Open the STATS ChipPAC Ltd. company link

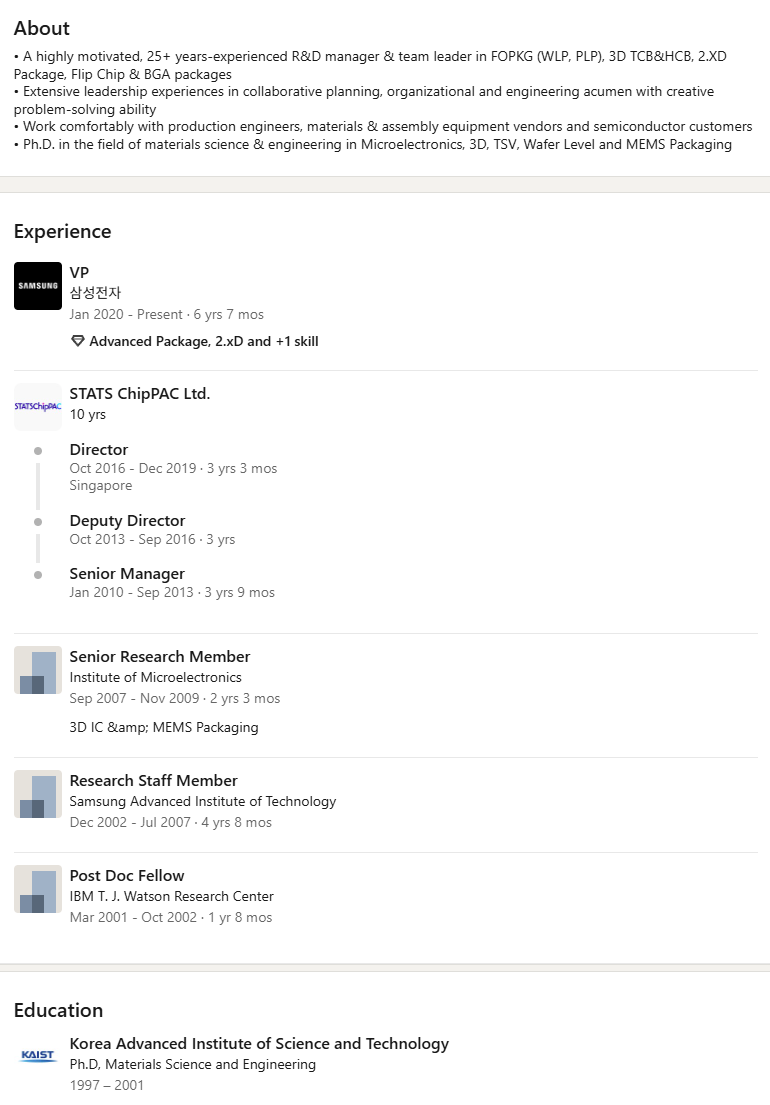(139, 393)
